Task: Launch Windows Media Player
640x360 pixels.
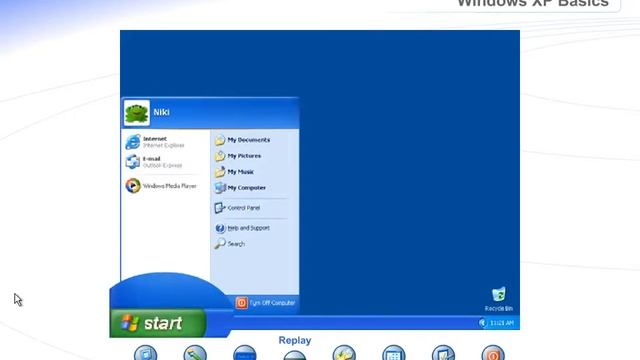Action: tap(161, 186)
